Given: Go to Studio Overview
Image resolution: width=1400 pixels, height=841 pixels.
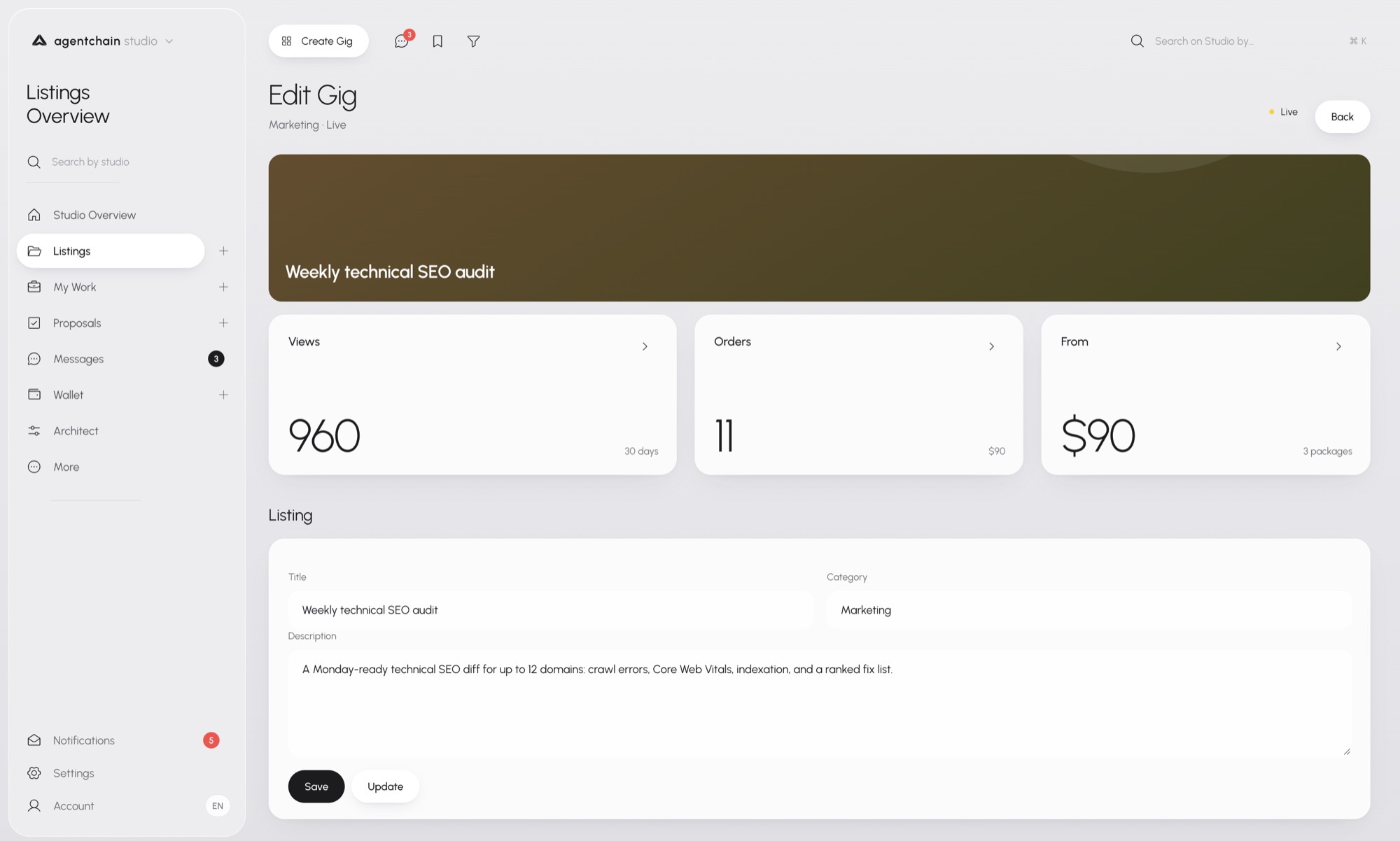Looking at the screenshot, I should coord(94,215).
